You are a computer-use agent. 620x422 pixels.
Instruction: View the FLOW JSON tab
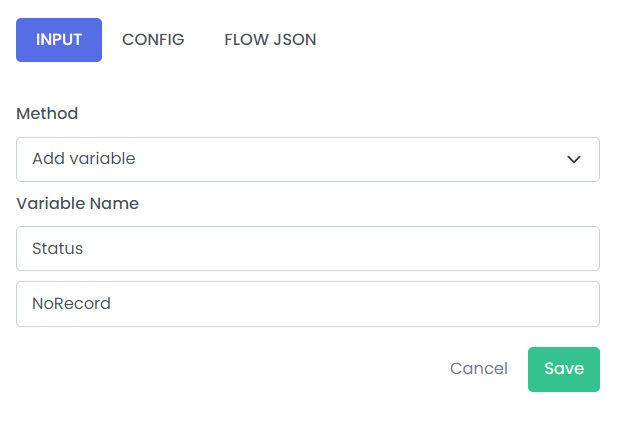pyautogui.click(x=270, y=40)
